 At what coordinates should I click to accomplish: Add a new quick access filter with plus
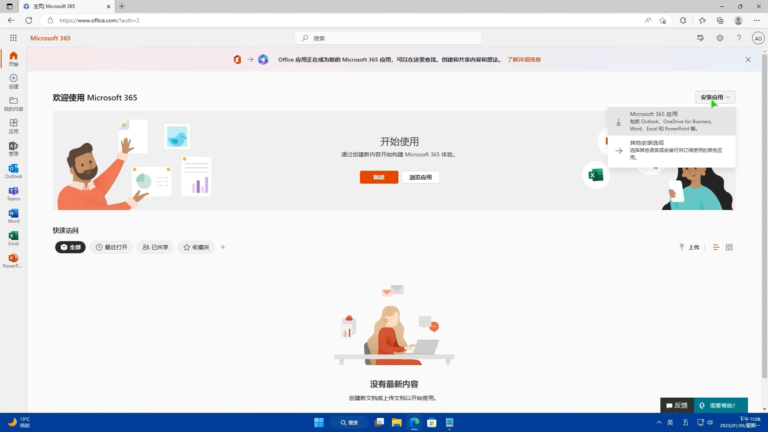[x=223, y=247]
